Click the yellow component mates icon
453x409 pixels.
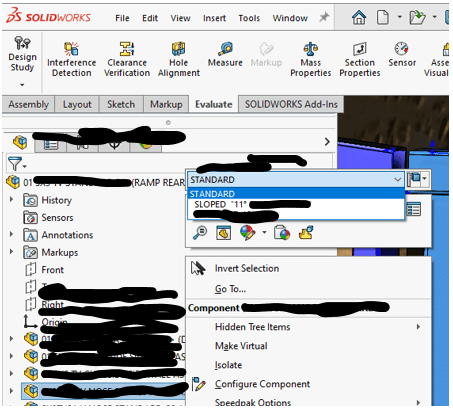click(x=306, y=232)
